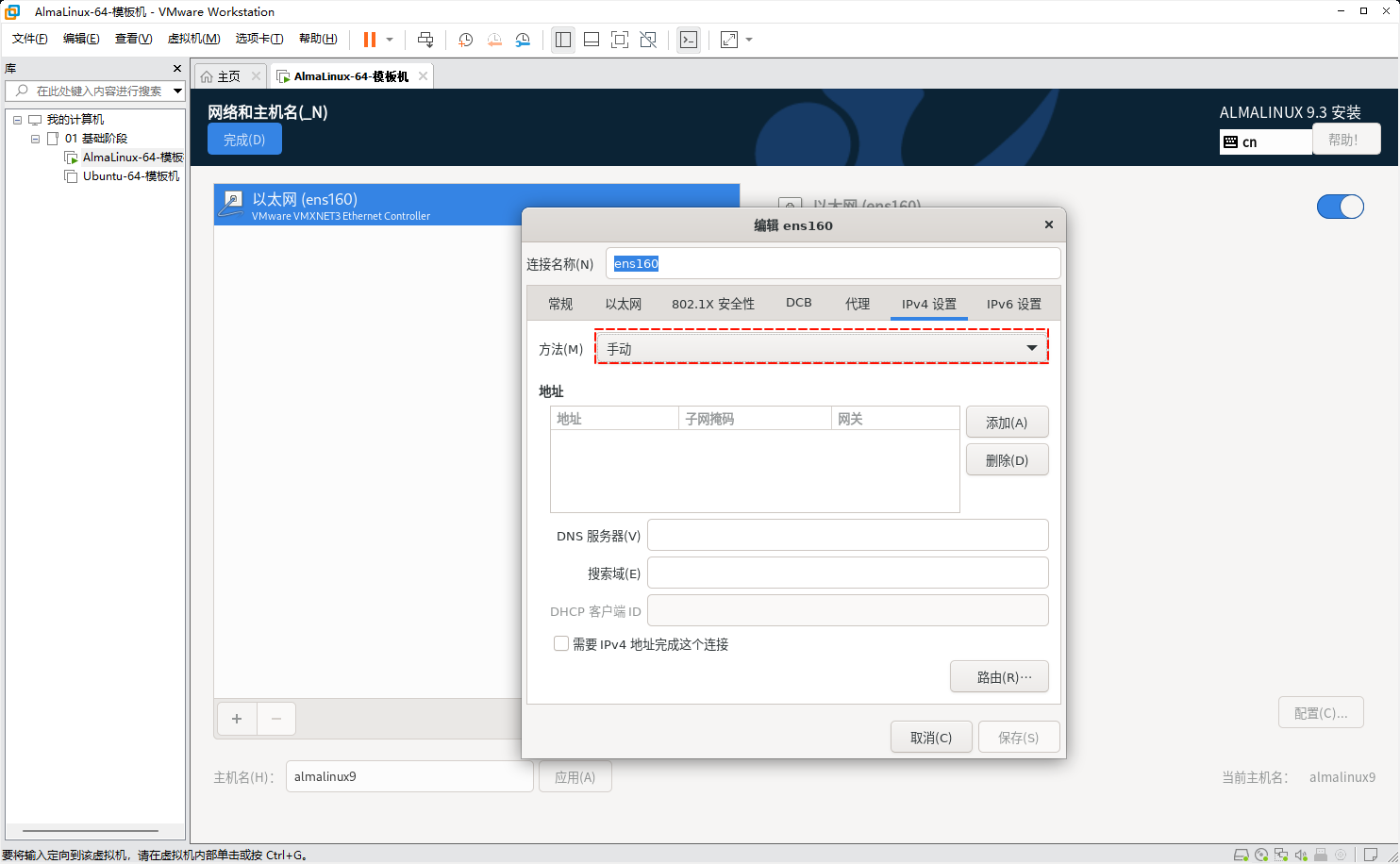Click the sound device icon in the status bar
This screenshot has width=1400, height=864.
tap(1302, 856)
